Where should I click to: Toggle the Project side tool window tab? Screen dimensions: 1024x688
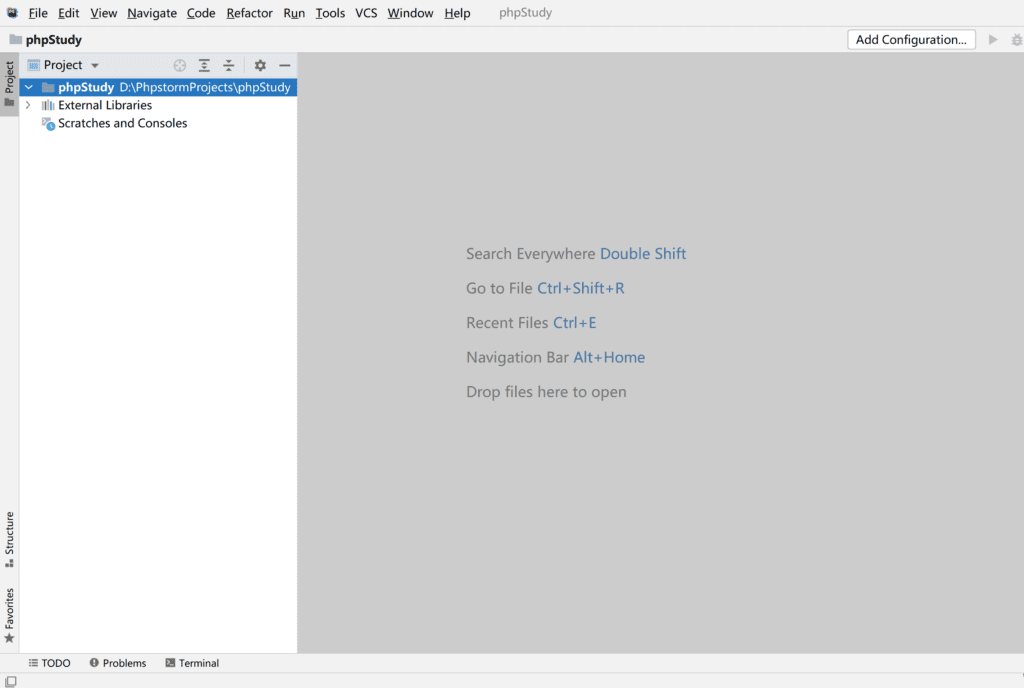coord(9,84)
